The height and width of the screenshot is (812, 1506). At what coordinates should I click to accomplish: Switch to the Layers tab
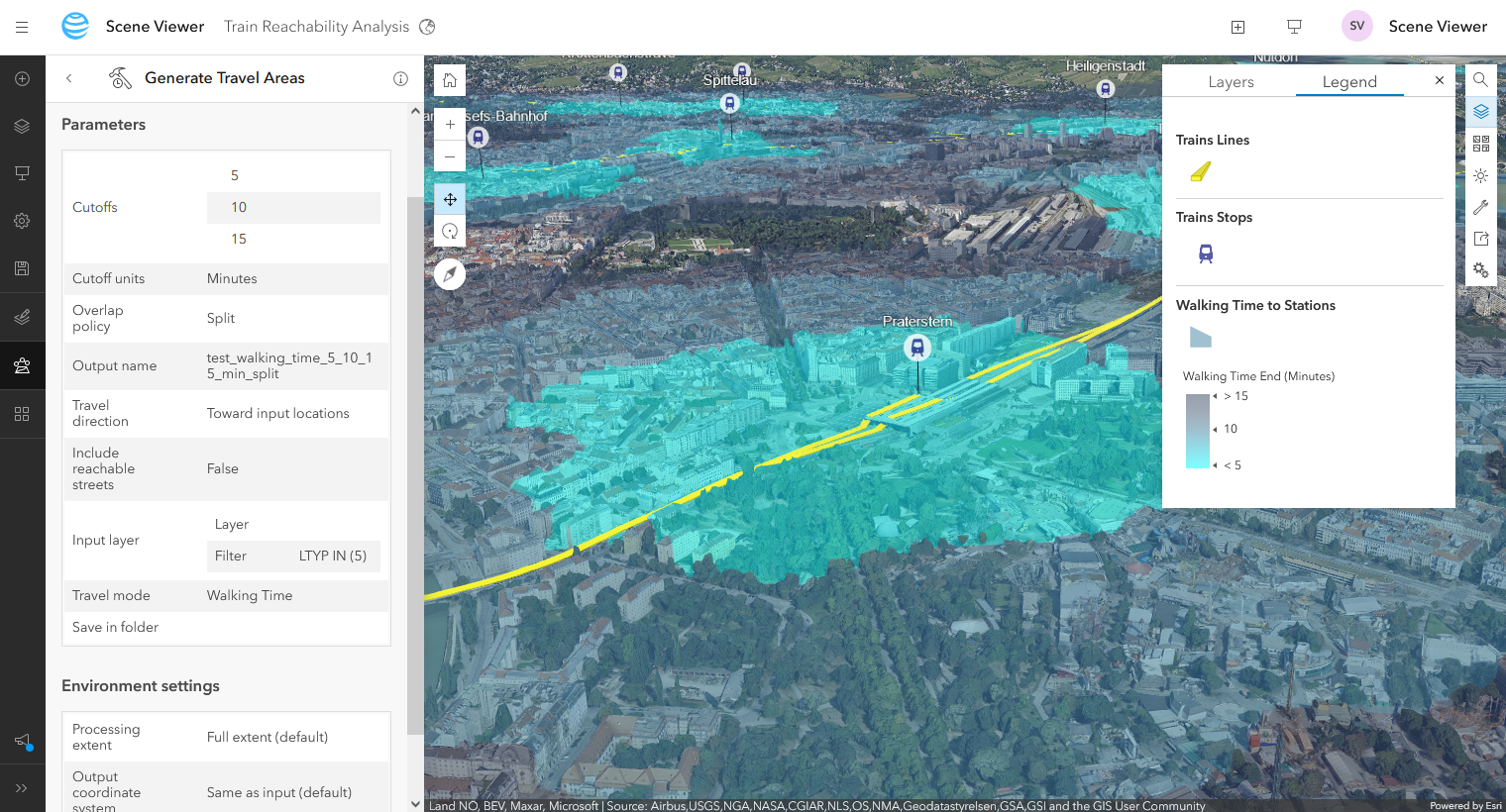coord(1230,81)
